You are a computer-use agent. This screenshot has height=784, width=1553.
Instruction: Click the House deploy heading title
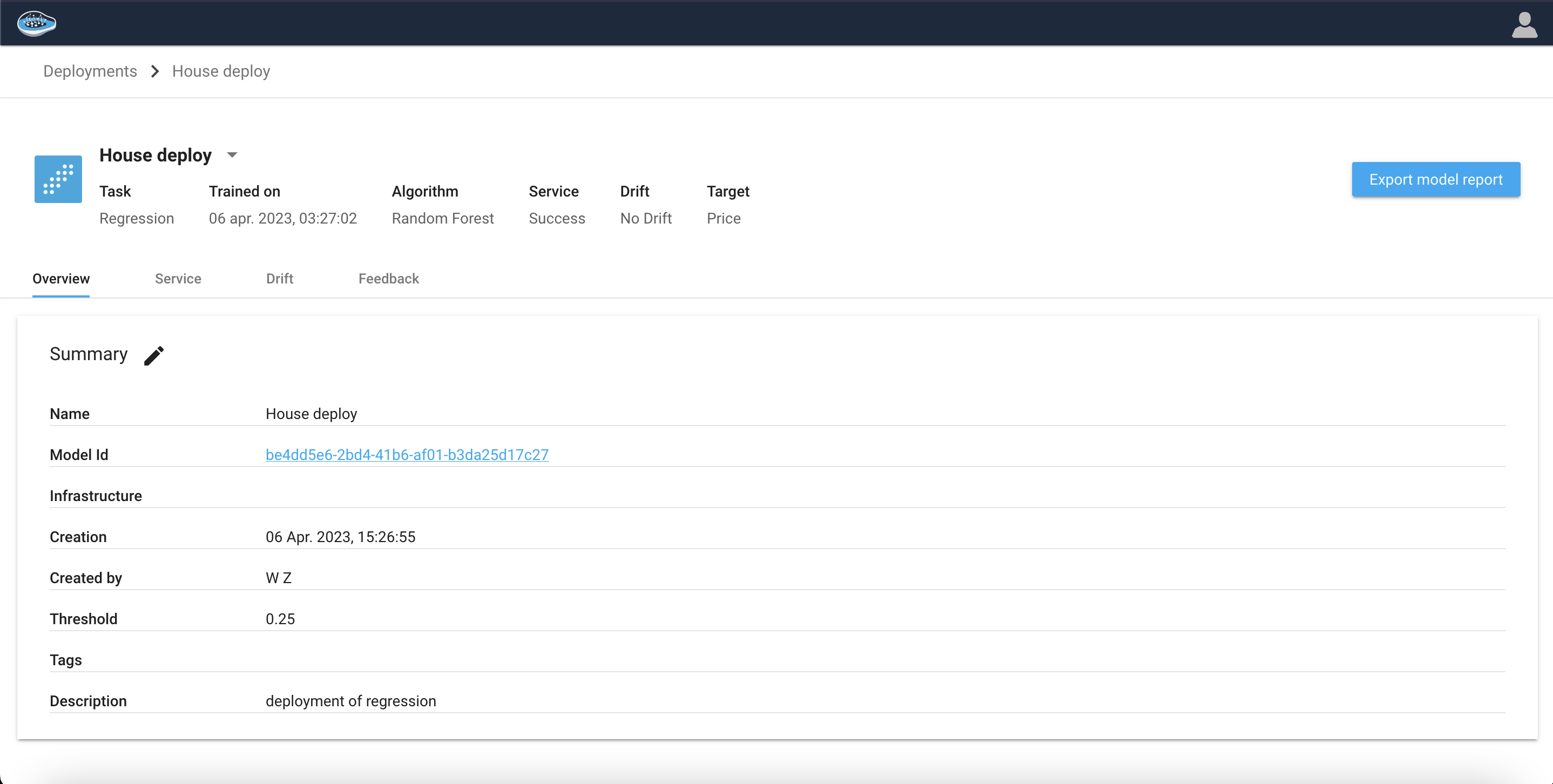(x=155, y=155)
